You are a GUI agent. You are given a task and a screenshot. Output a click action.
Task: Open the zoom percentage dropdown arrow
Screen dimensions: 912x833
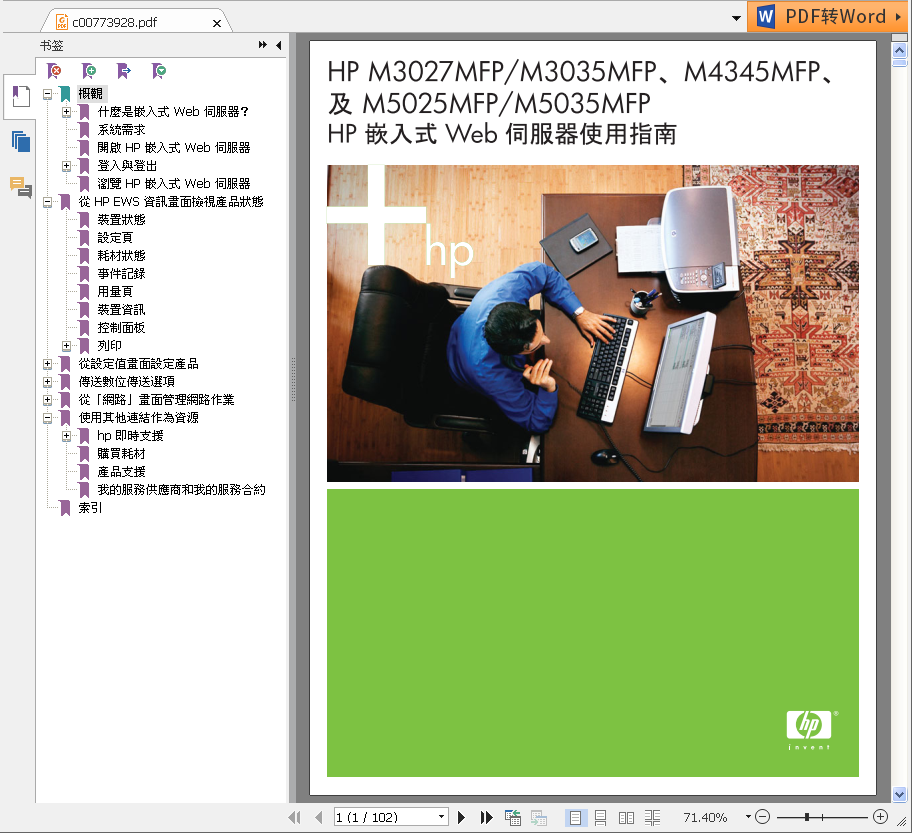coord(748,816)
